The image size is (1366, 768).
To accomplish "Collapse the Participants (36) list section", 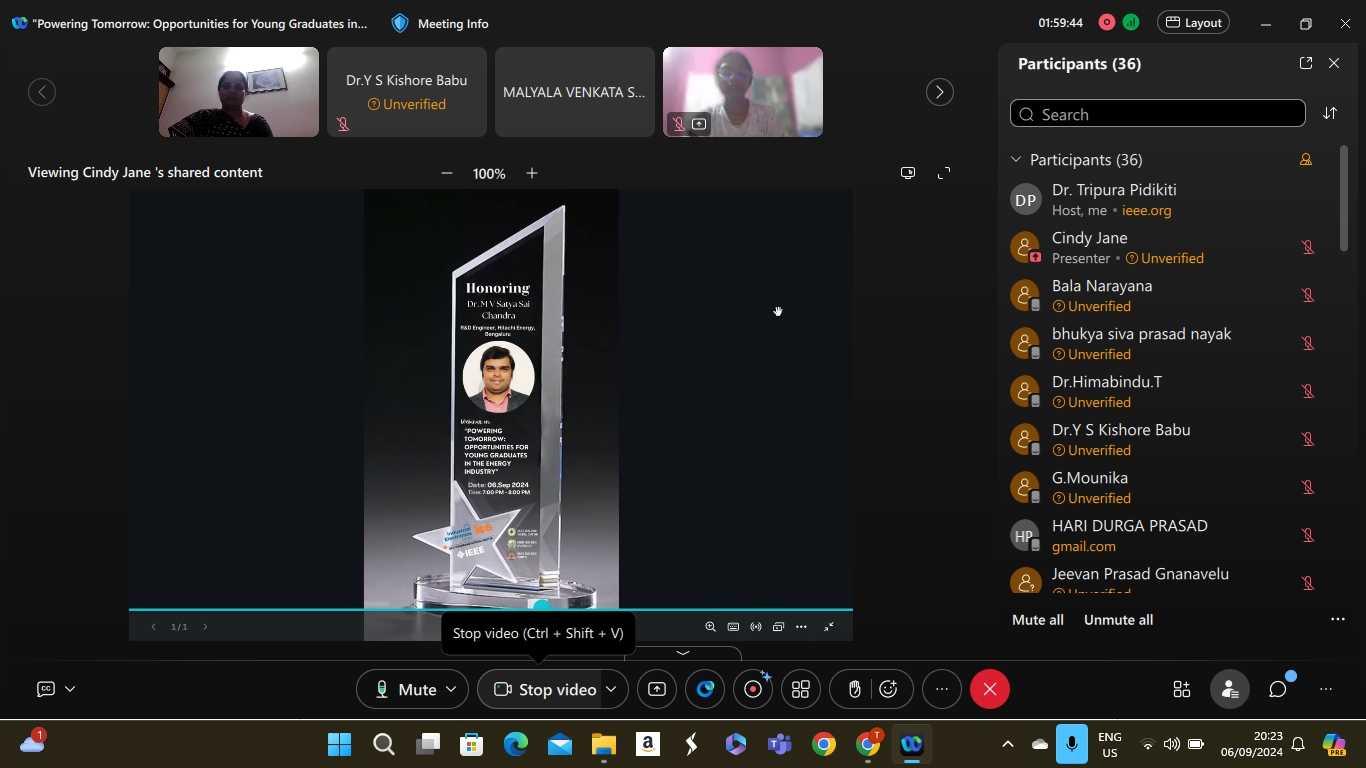I will pos(1016,160).
